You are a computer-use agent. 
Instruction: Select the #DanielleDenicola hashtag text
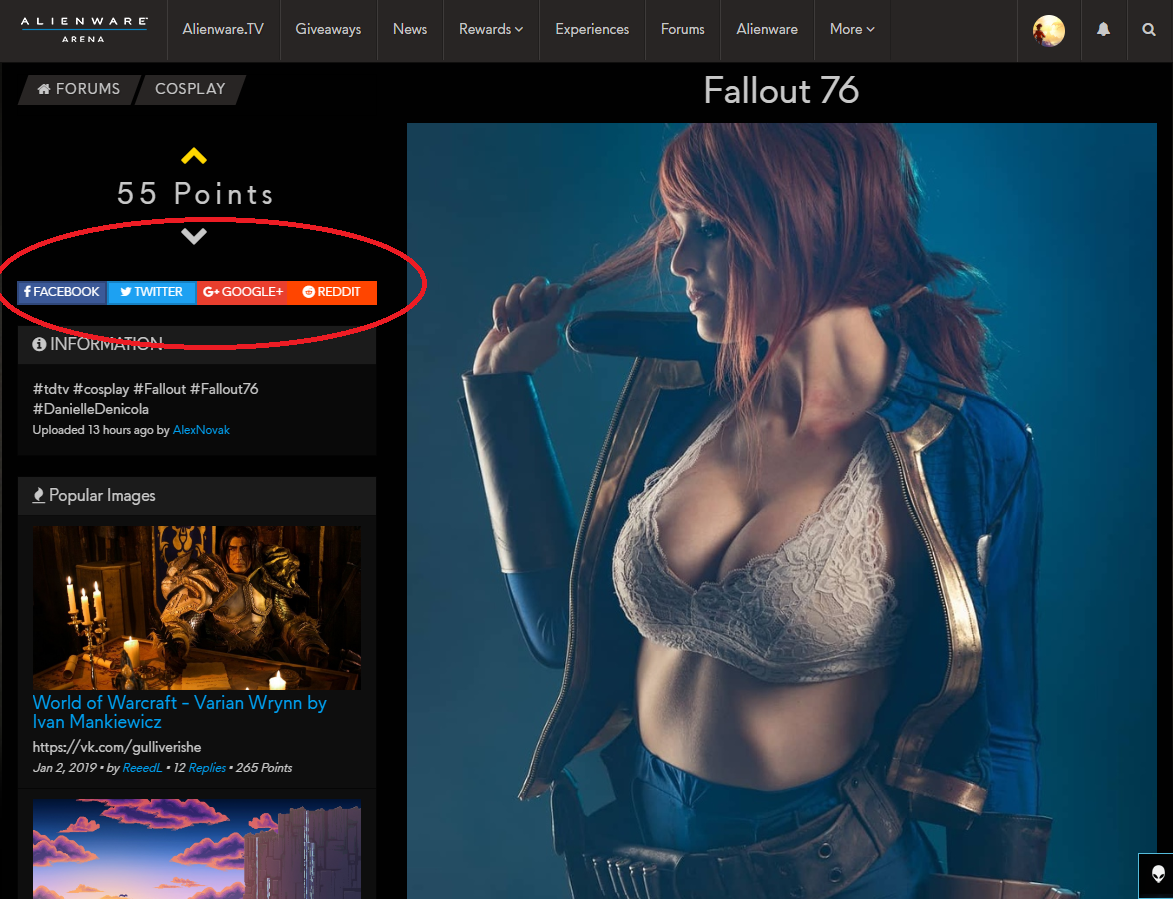(91, 409)
